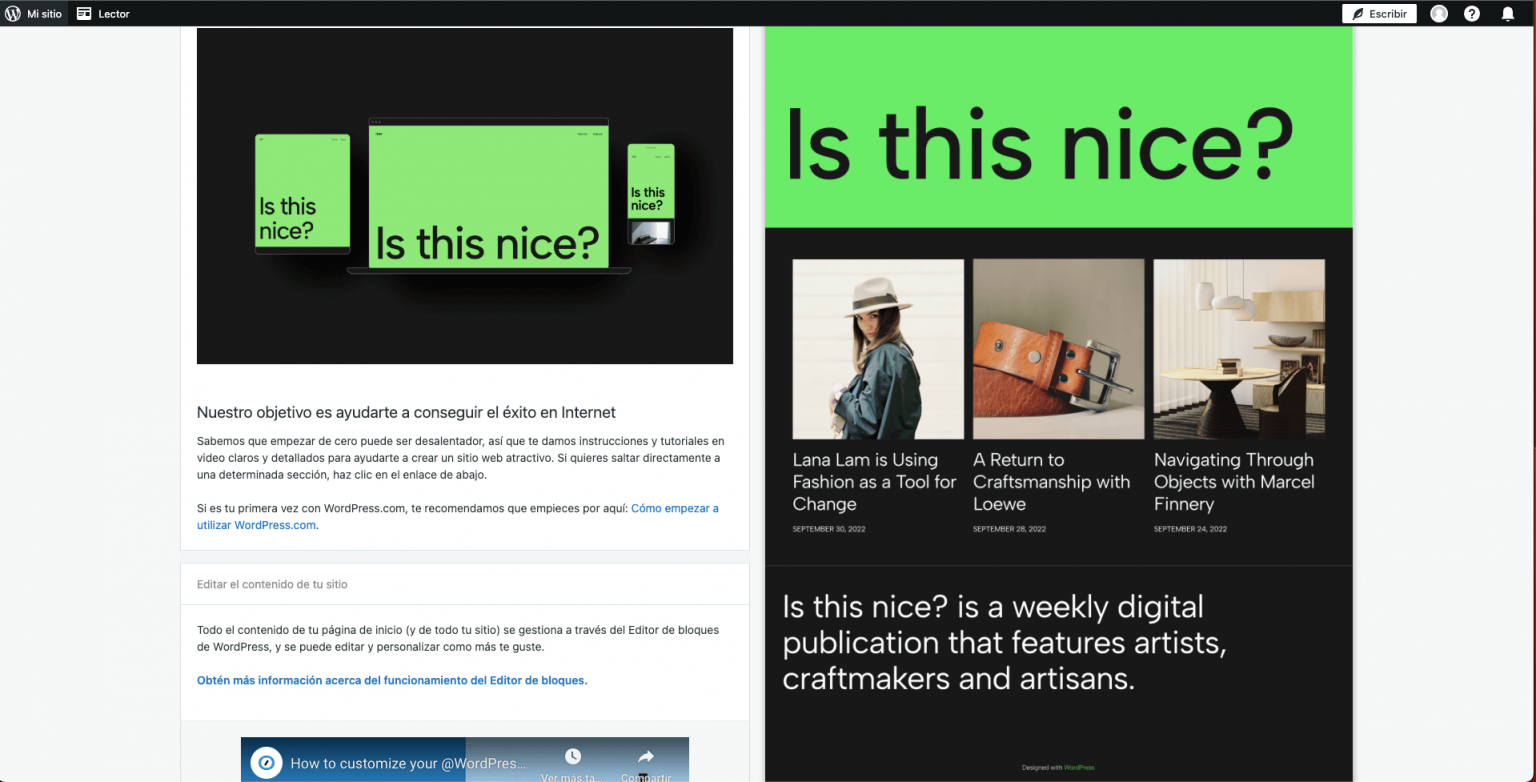Click the video's watch later clock icon
This screenshot has width=1536, height=782.
[x=573, y=757]
